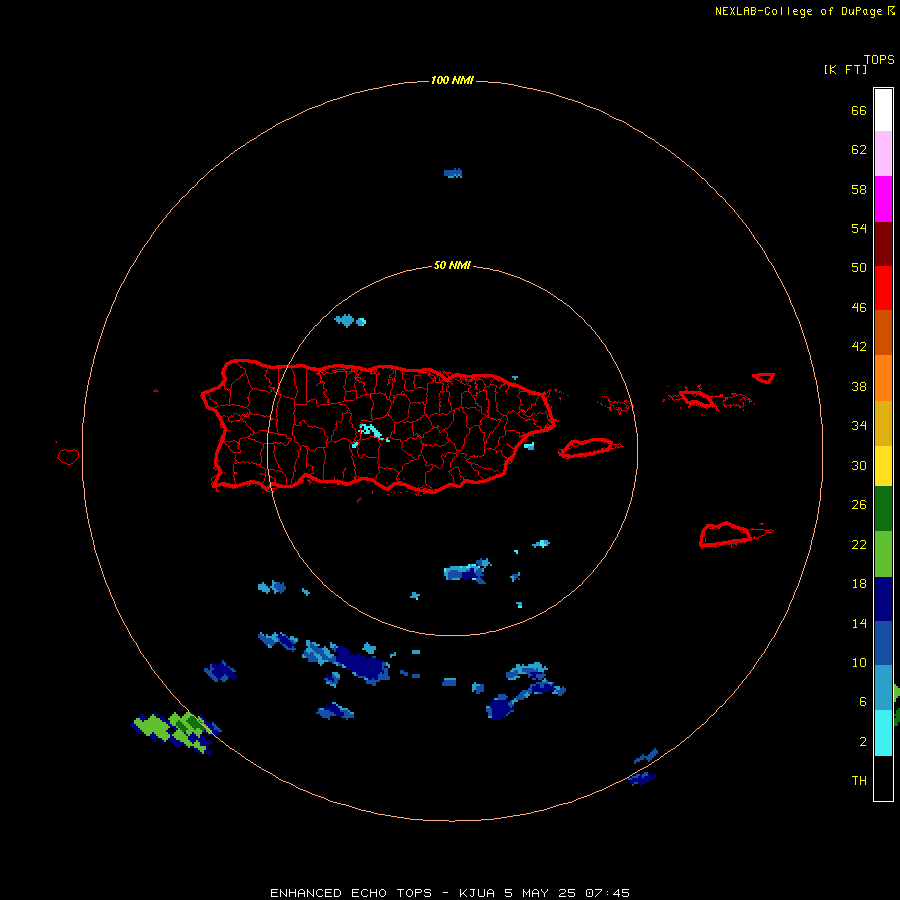This screenshot has height=900, width=900.
Task: Click the legend value 46
Action: pyautogui.click(x=859, y=307)
